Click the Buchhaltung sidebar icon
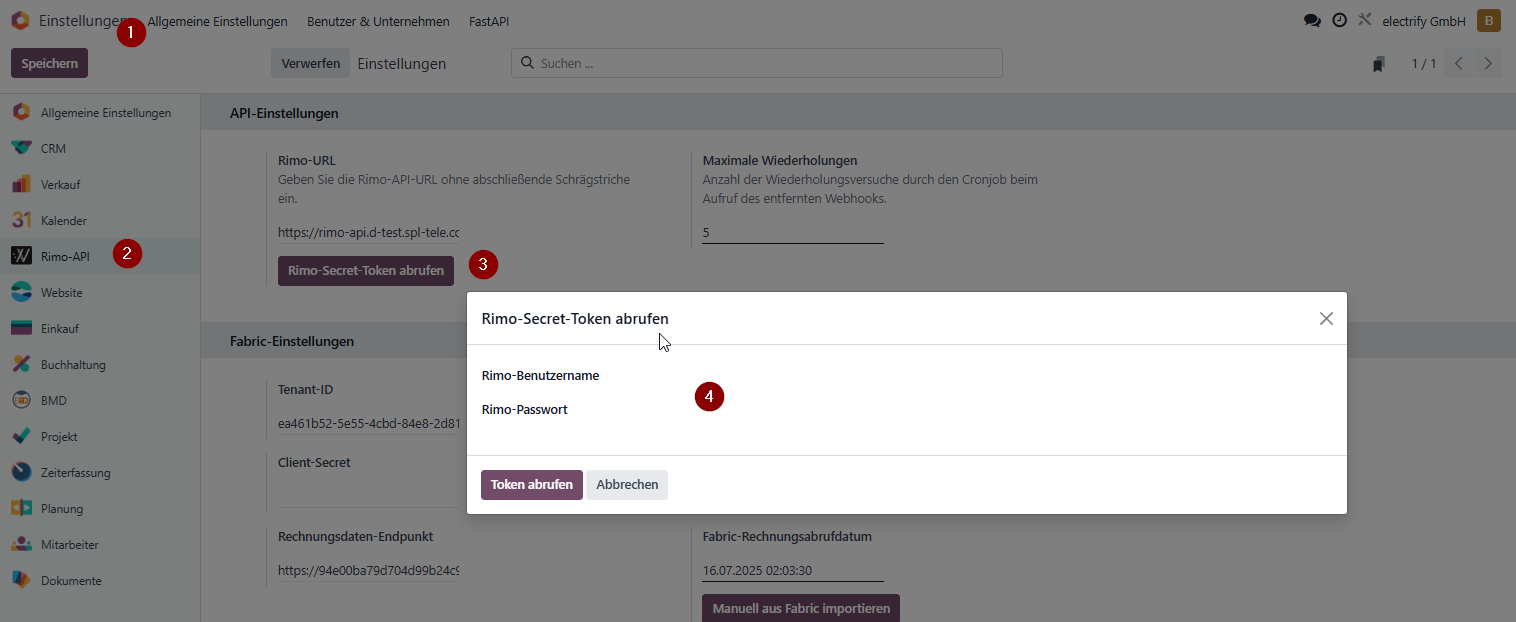The width and height of the screenshot is (1516, 622). 21,364
